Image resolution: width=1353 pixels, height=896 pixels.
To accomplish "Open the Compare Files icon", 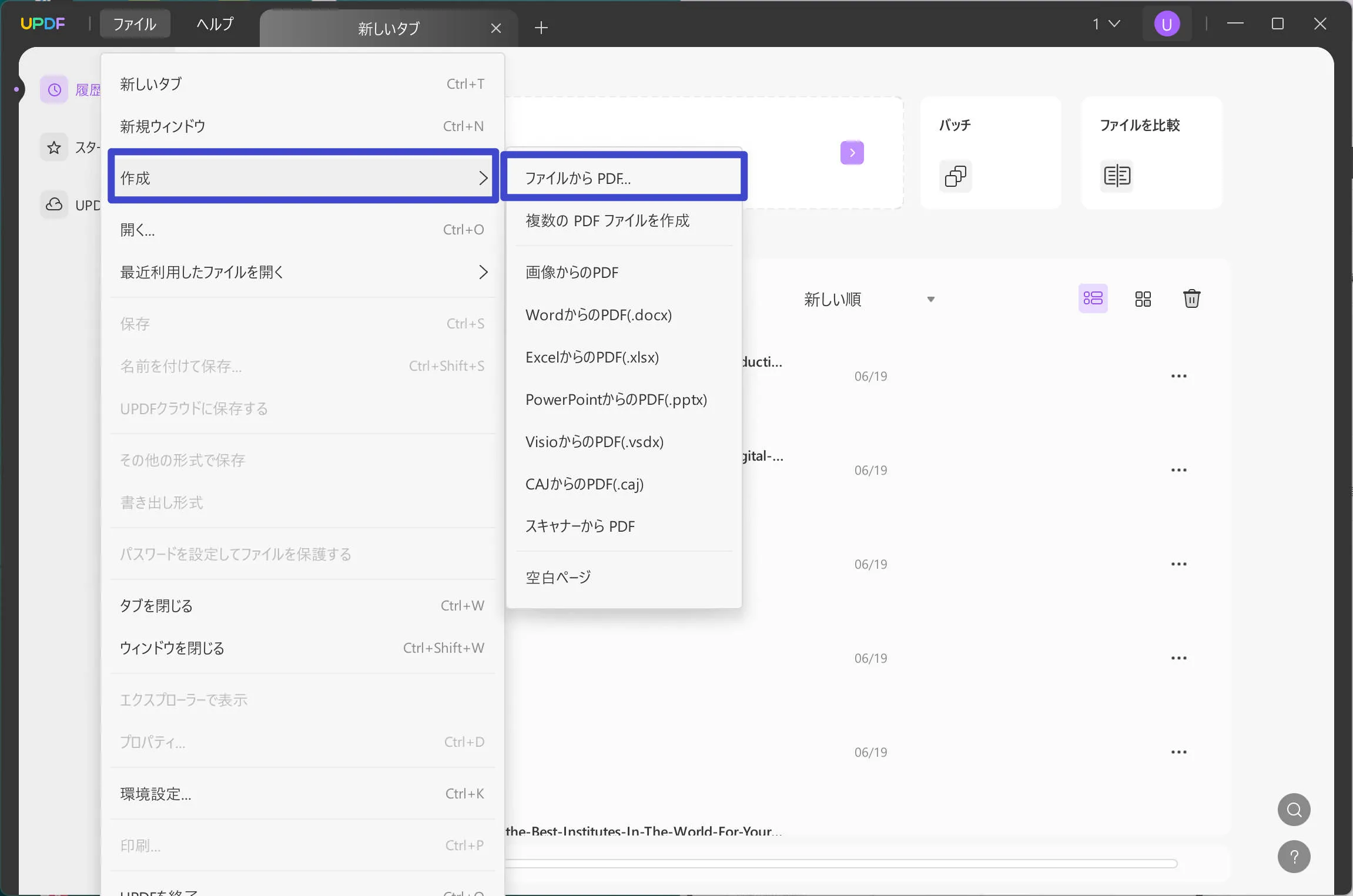I will click(x=1117, y=176).
